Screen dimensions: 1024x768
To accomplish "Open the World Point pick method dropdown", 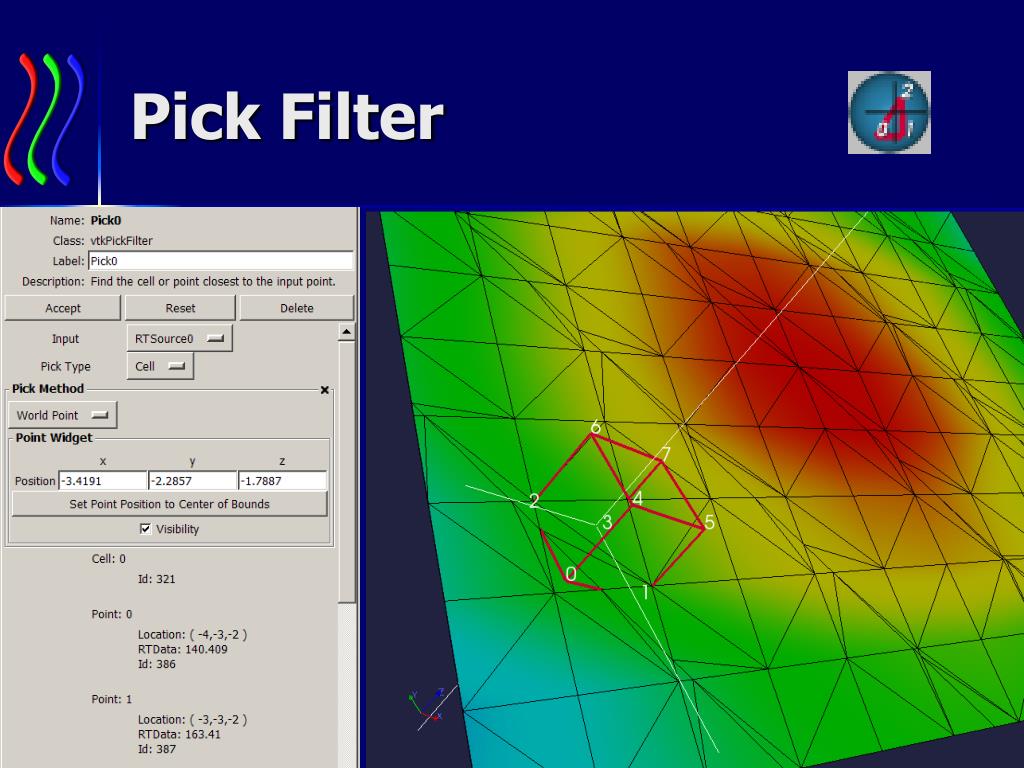I will pyautogui.click(x=63, y=415).
